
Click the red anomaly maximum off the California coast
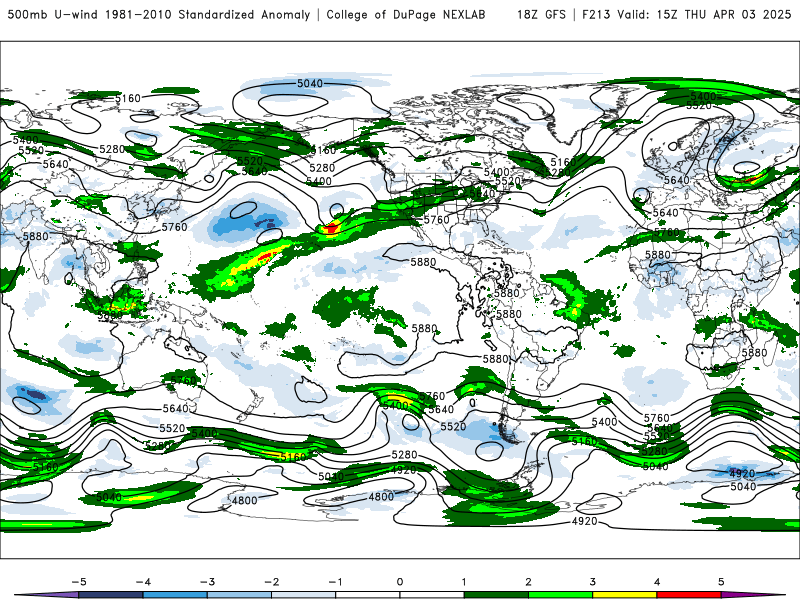[331, 228]
